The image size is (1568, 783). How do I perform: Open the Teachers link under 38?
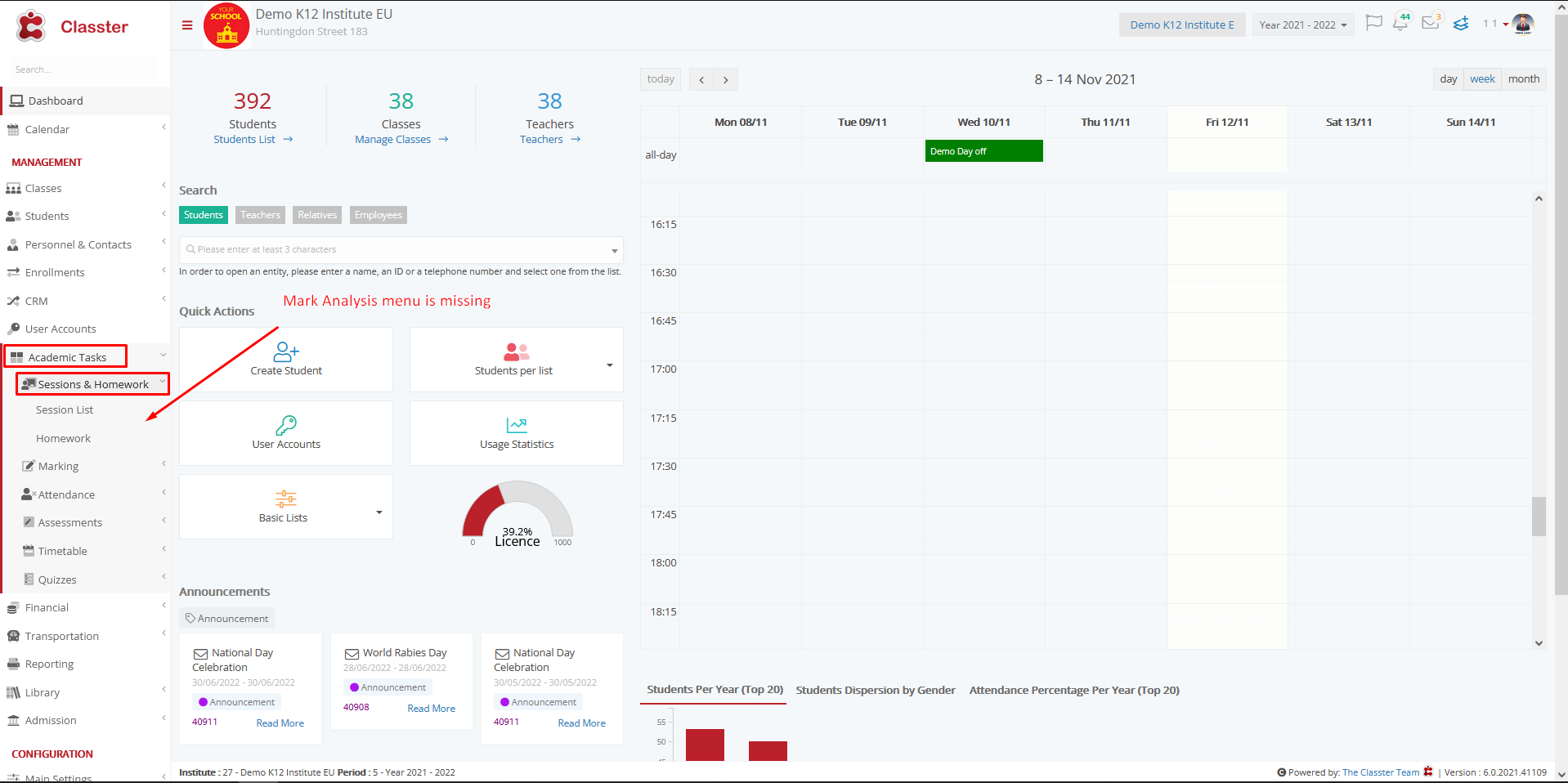pos(550,140)
